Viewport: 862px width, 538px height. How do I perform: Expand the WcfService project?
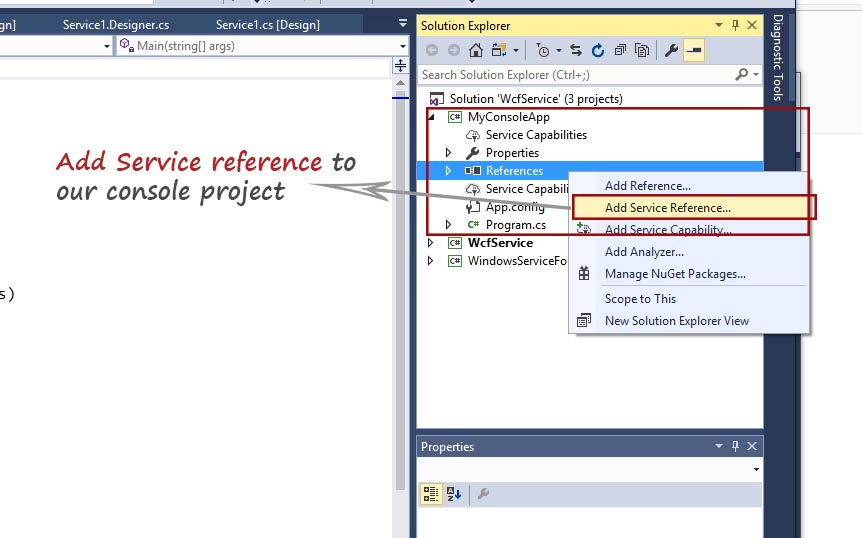[430, 242]
